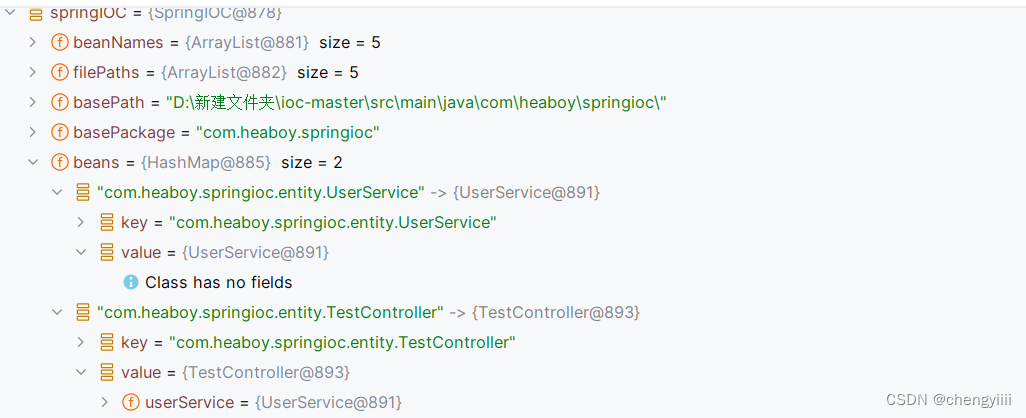
Task: Click the field icon beside filePaths
Action: click(x=59, y=72)
